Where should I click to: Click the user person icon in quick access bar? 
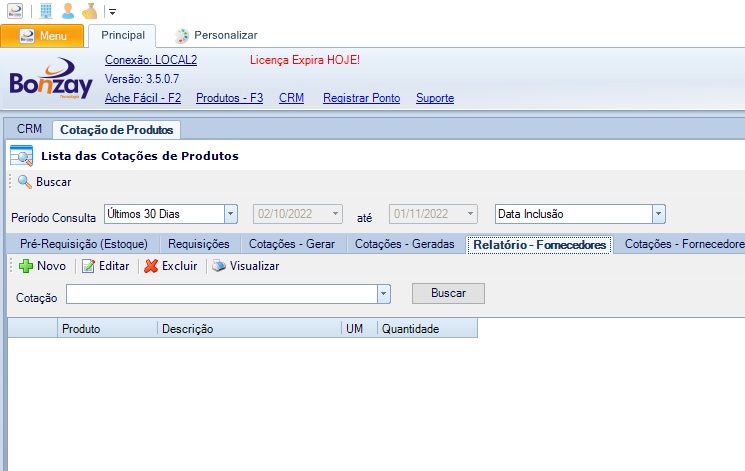68,10
